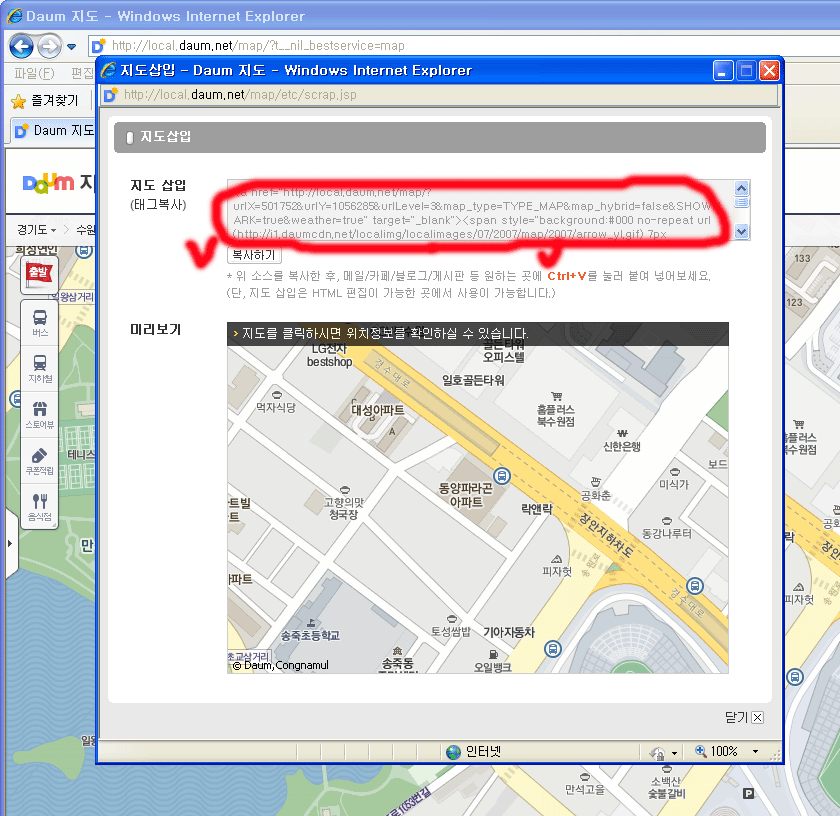
Task: Expand the 경기도 region dropdown
Action: click(x=36, y=230)
